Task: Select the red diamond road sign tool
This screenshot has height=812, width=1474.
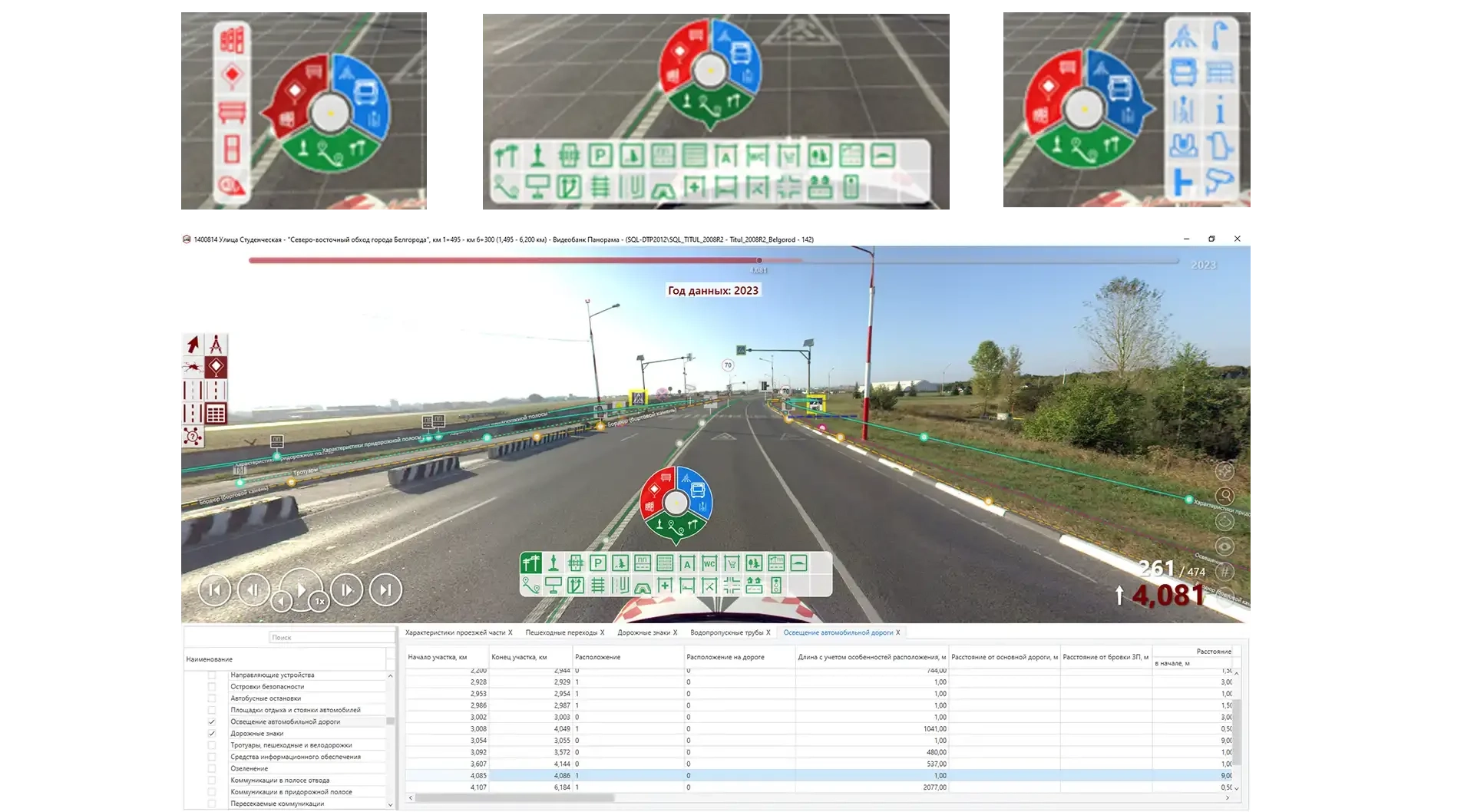Action: (216, 367)
